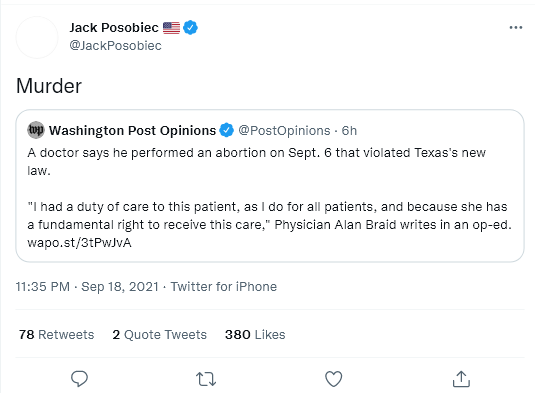View the 2 Quote Tweets list
Viewport: 535px width, 393px height.
pyautogui.click(x=159, y=335)
